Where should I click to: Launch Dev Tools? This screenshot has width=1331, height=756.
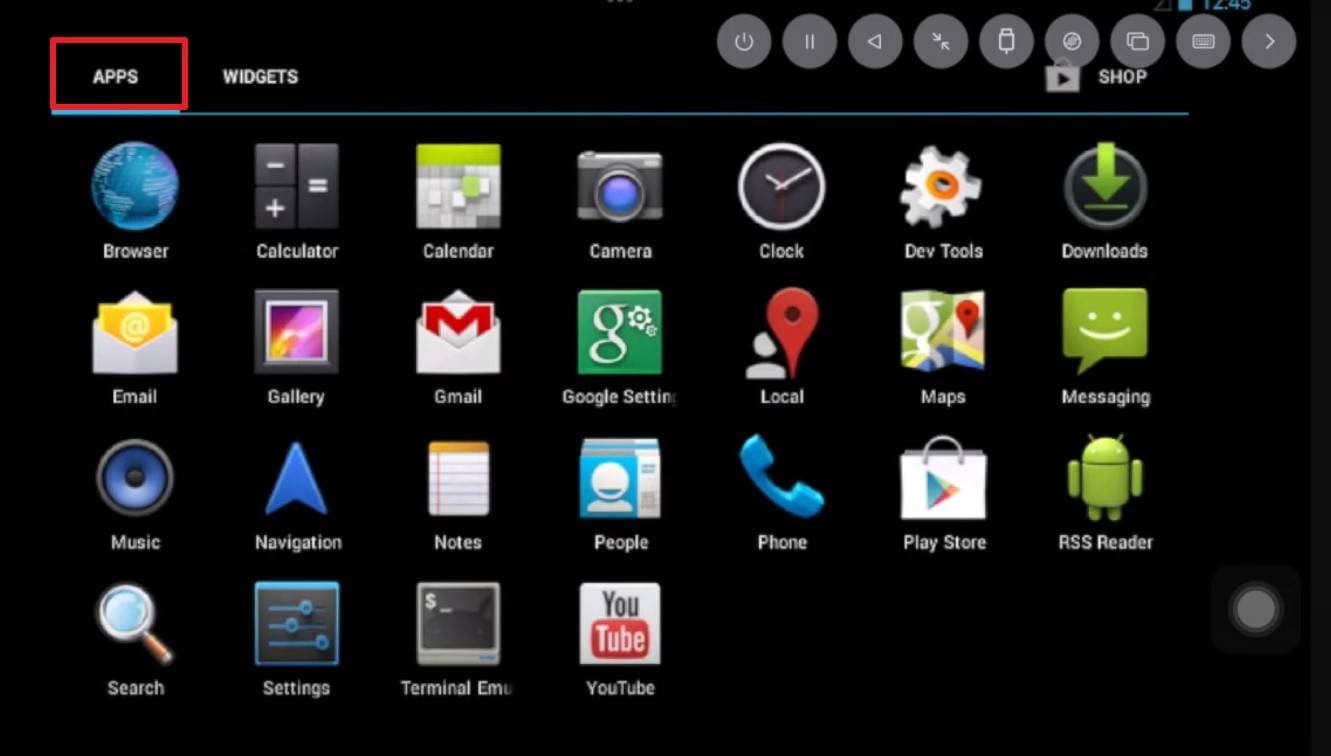tap(943, 187)
